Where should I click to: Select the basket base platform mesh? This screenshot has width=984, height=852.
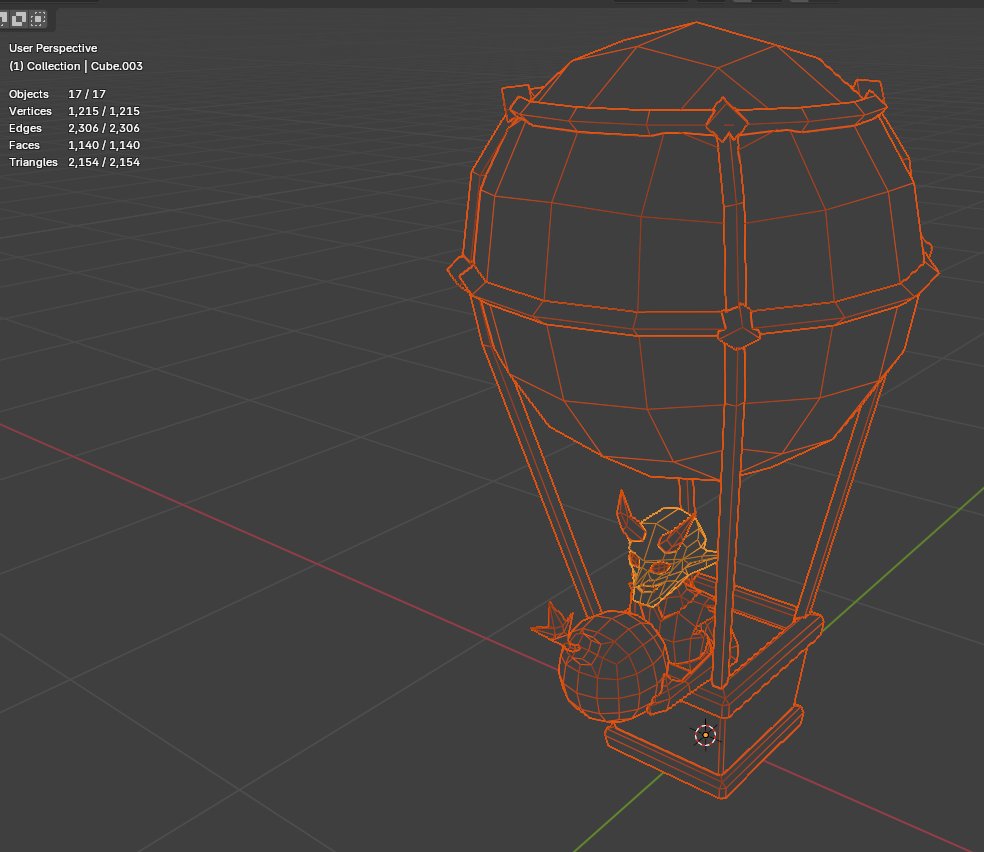(703, 753)
